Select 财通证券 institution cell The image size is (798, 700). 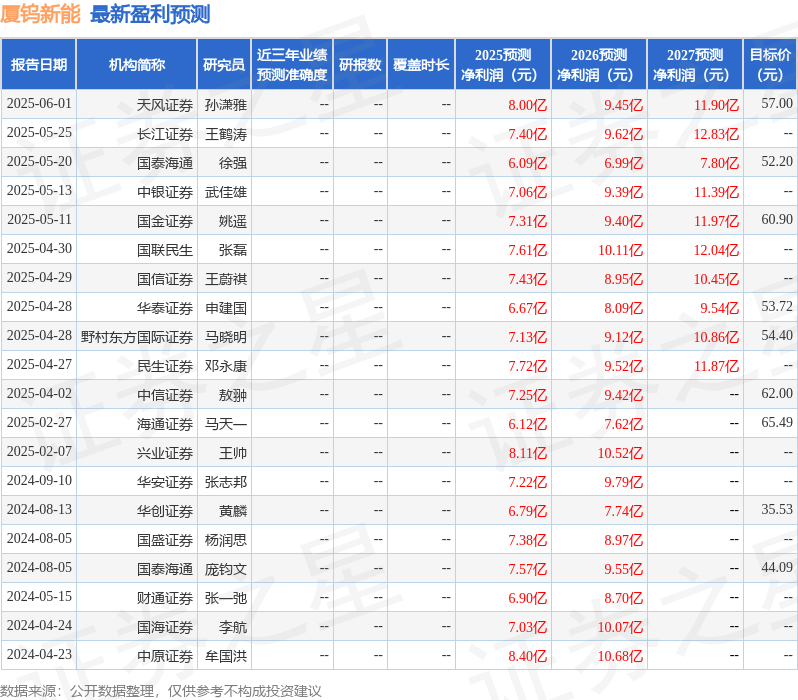pos(165,598)
